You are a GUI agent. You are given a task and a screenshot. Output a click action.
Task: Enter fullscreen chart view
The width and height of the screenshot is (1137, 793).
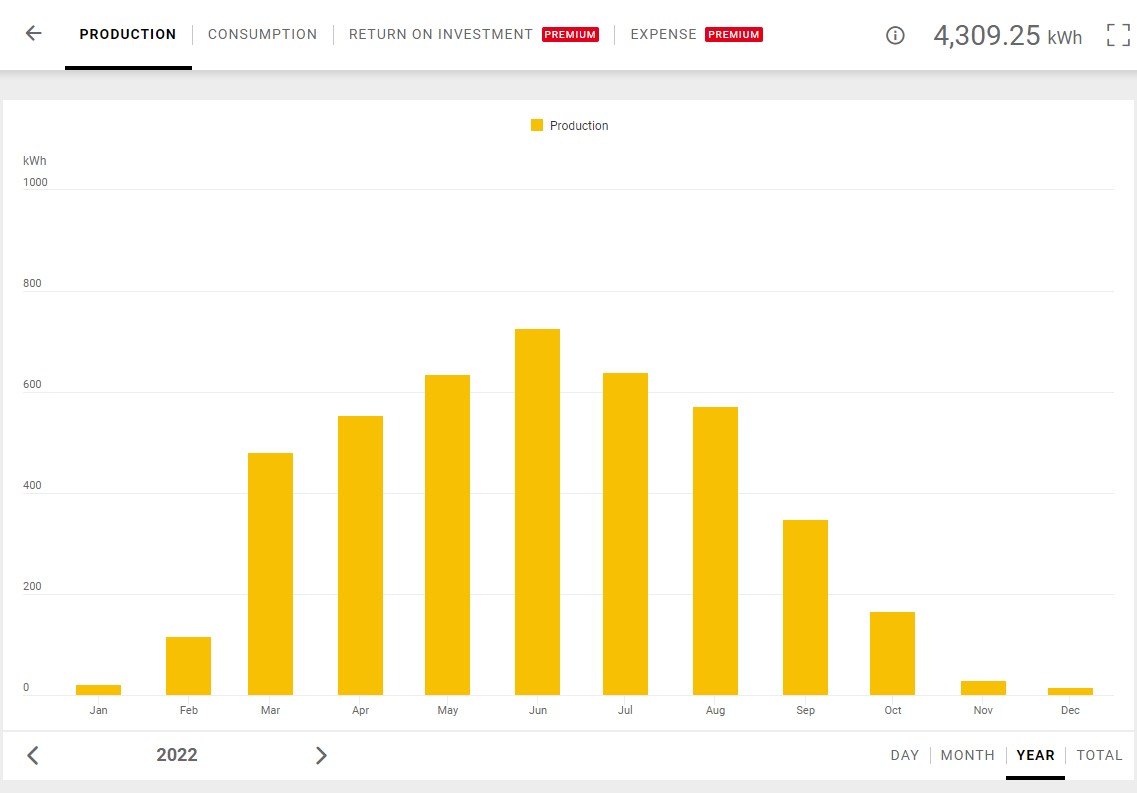[1118, 36]
